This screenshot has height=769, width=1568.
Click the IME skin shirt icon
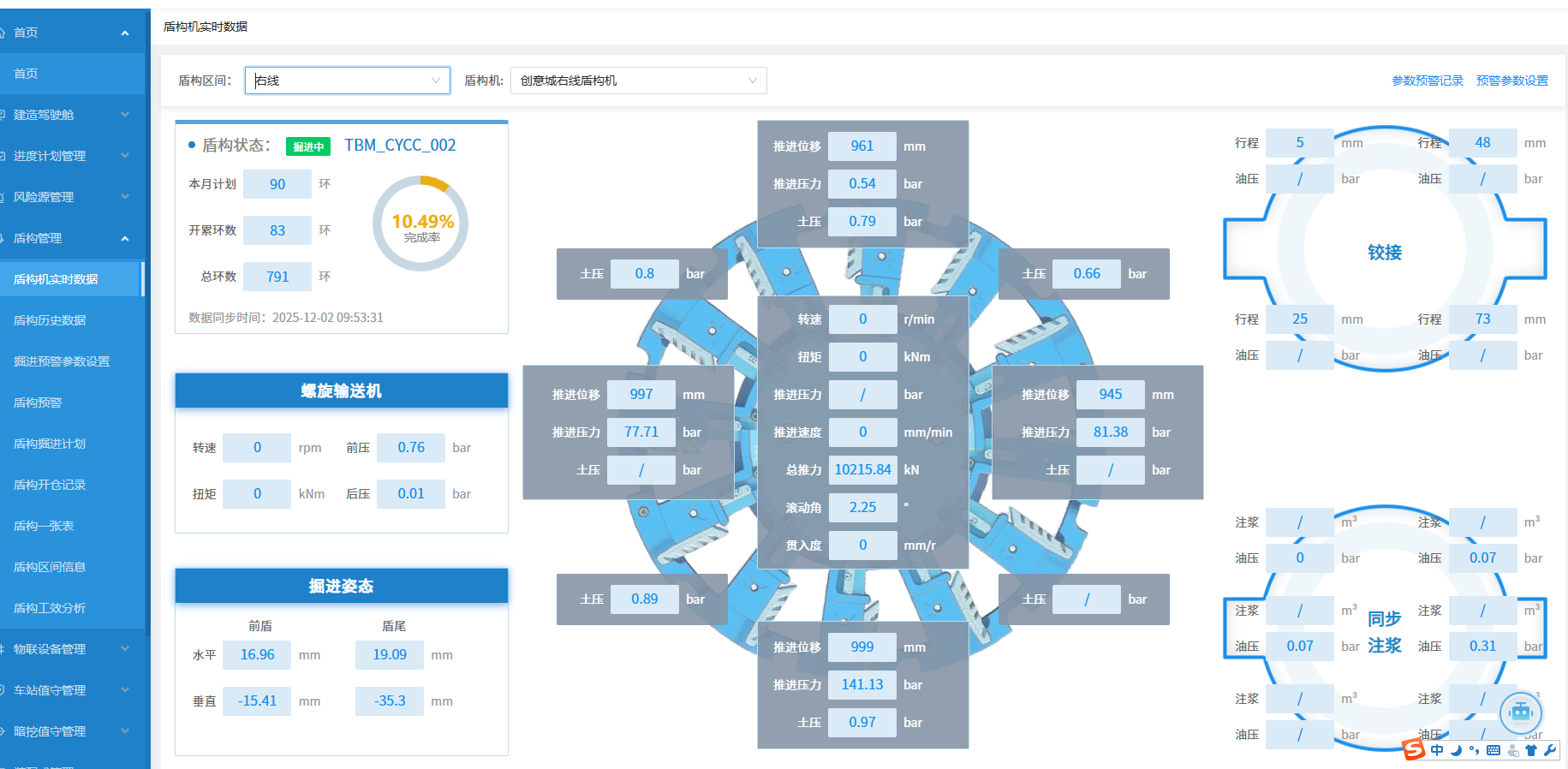click(1531, 750)
